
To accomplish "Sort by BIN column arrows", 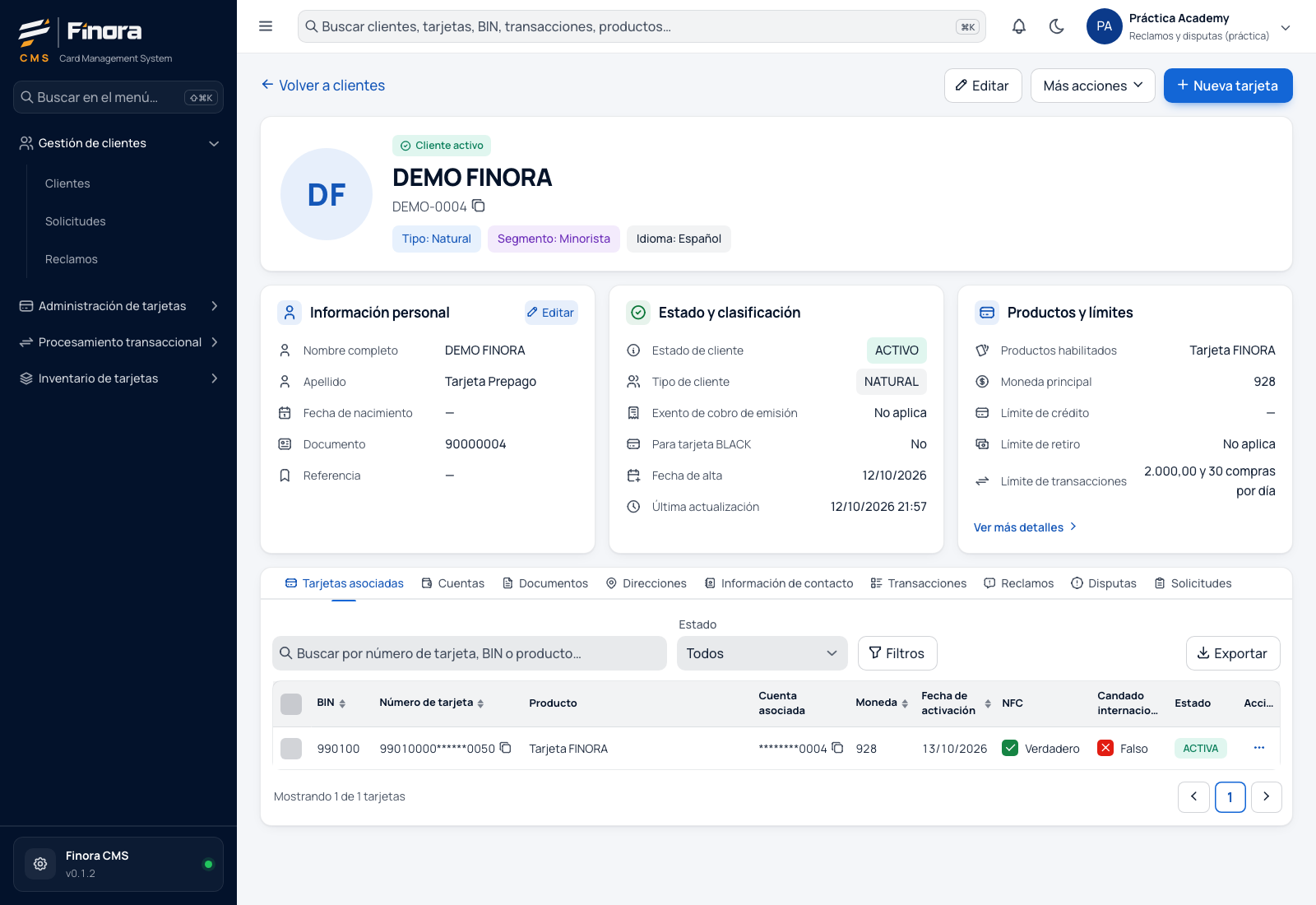I will (342, 703).
